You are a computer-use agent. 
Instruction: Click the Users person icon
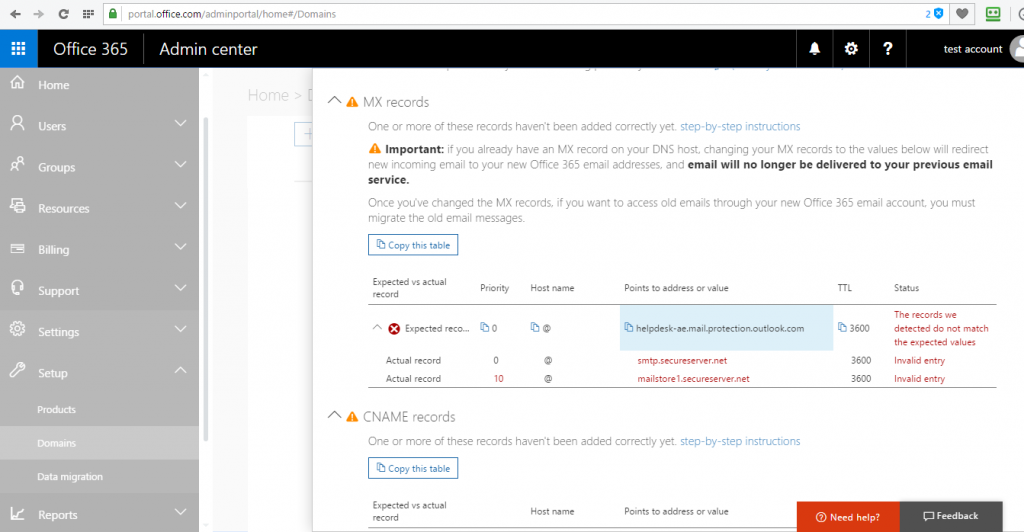pyautogui.click(x=17, y=123)
